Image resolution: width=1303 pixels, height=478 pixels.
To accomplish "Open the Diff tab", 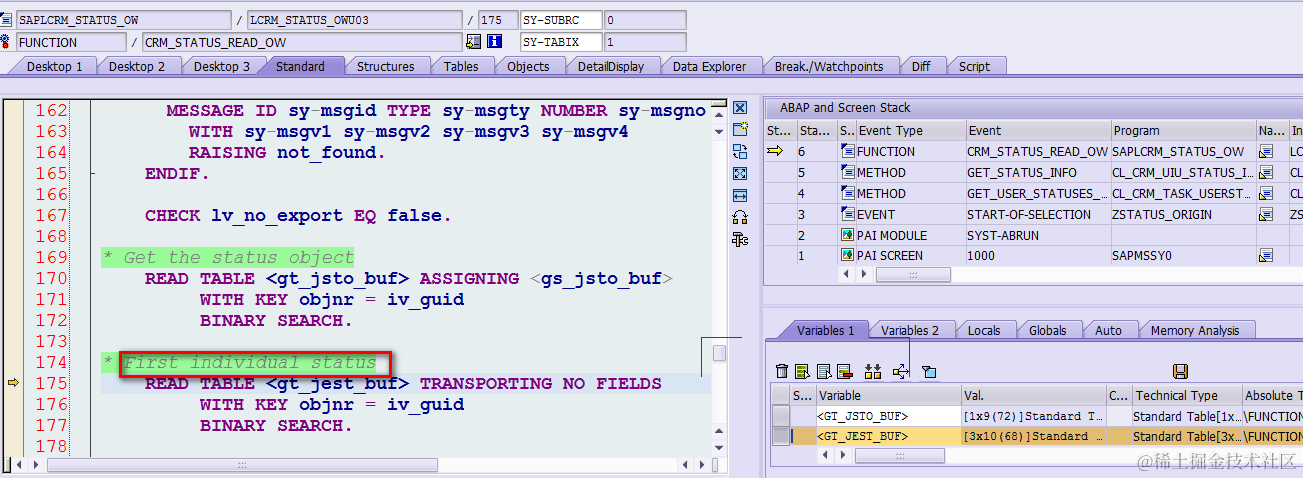I will pos(921,66).
